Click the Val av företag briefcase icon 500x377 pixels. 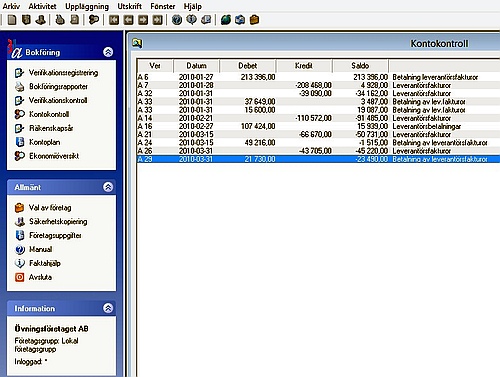(x=20, y=208)
